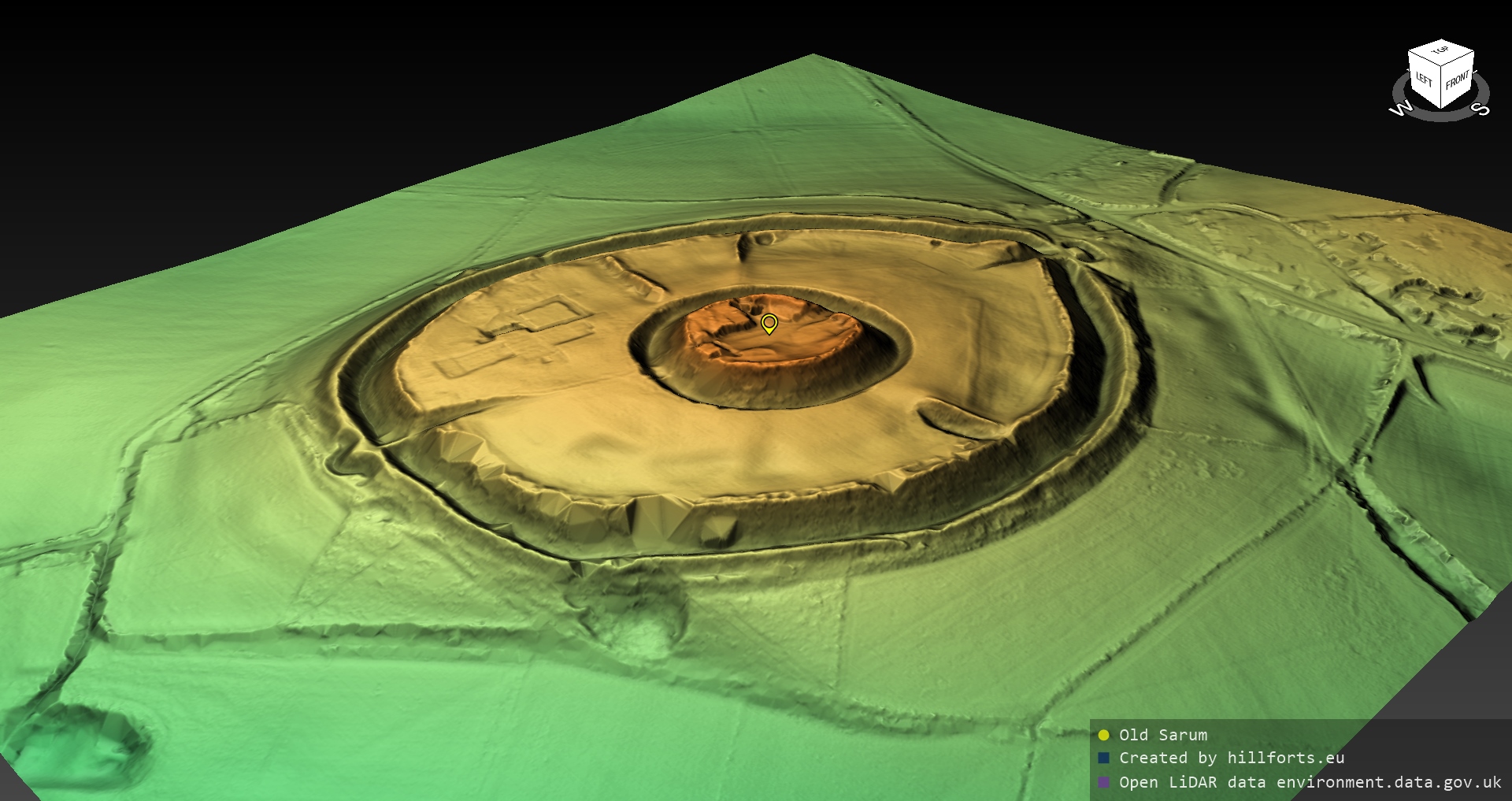
Task: Click the S compass letter
Action: pos(1480,109)
